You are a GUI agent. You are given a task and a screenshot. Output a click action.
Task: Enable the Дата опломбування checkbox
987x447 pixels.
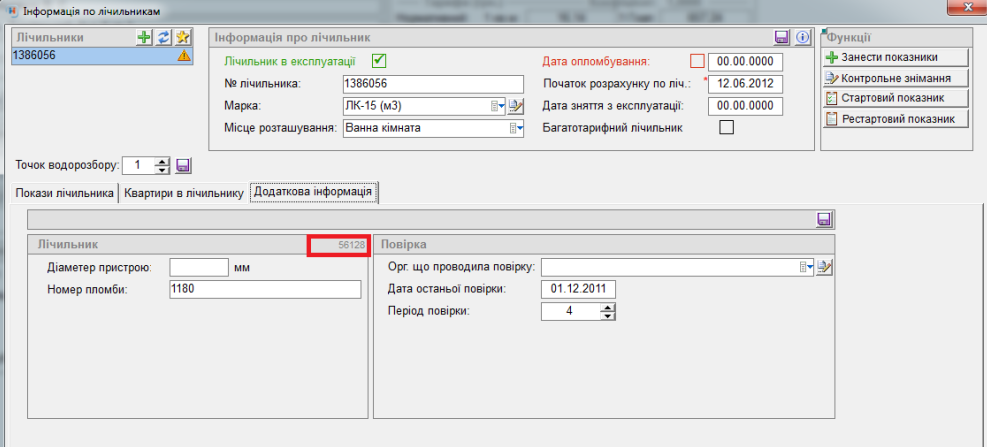pyautogui.click(x=697, y=60)
